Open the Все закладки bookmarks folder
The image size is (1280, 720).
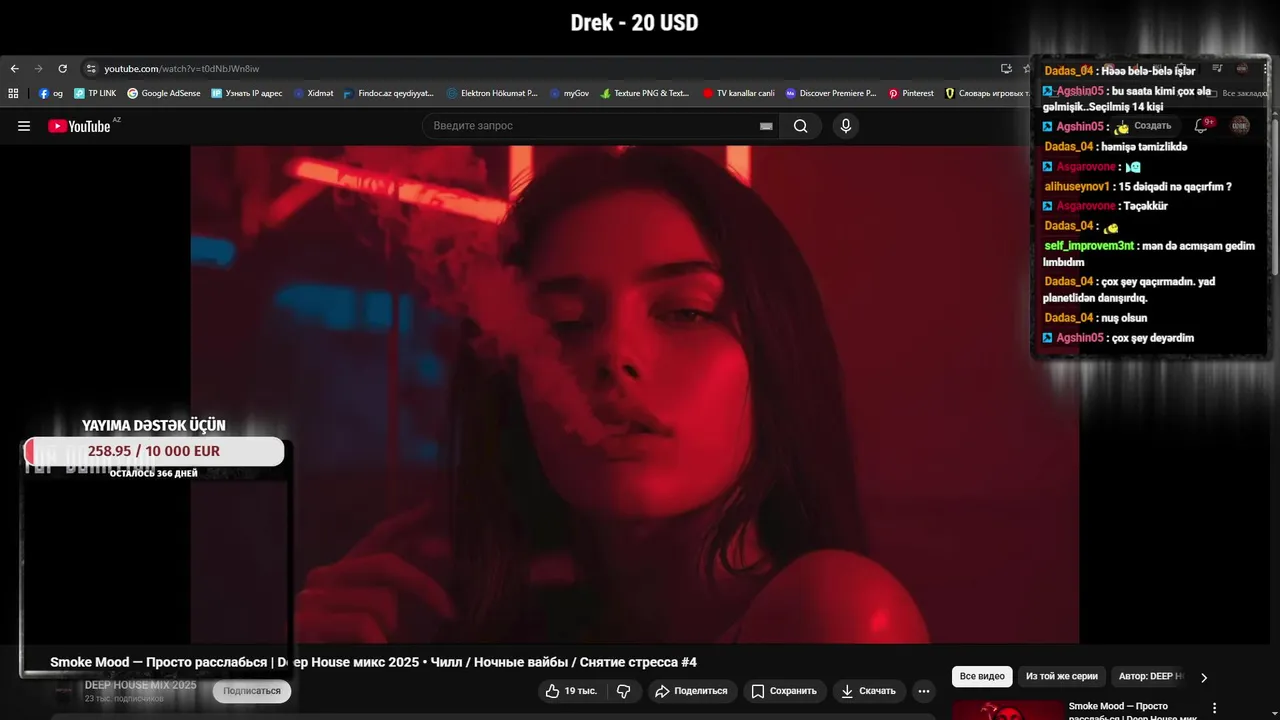(x=1237, y=93)
